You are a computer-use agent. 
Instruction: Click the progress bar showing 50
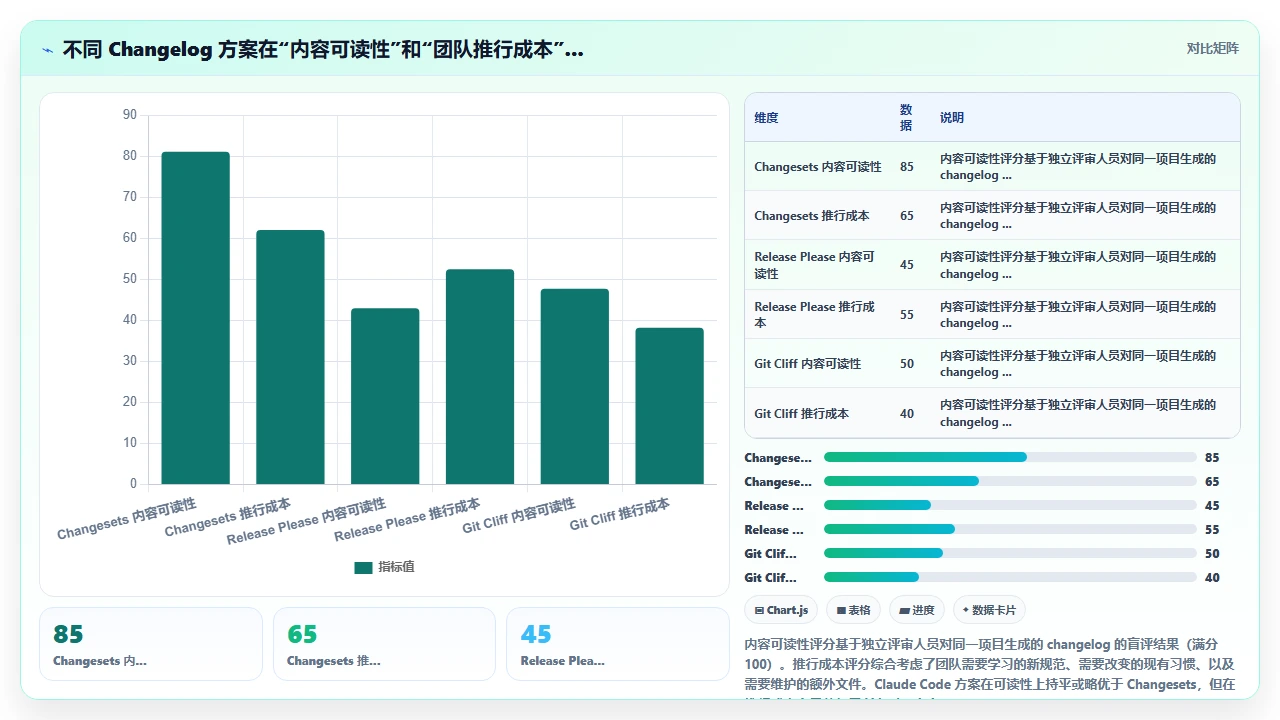tap(1010, 553)
